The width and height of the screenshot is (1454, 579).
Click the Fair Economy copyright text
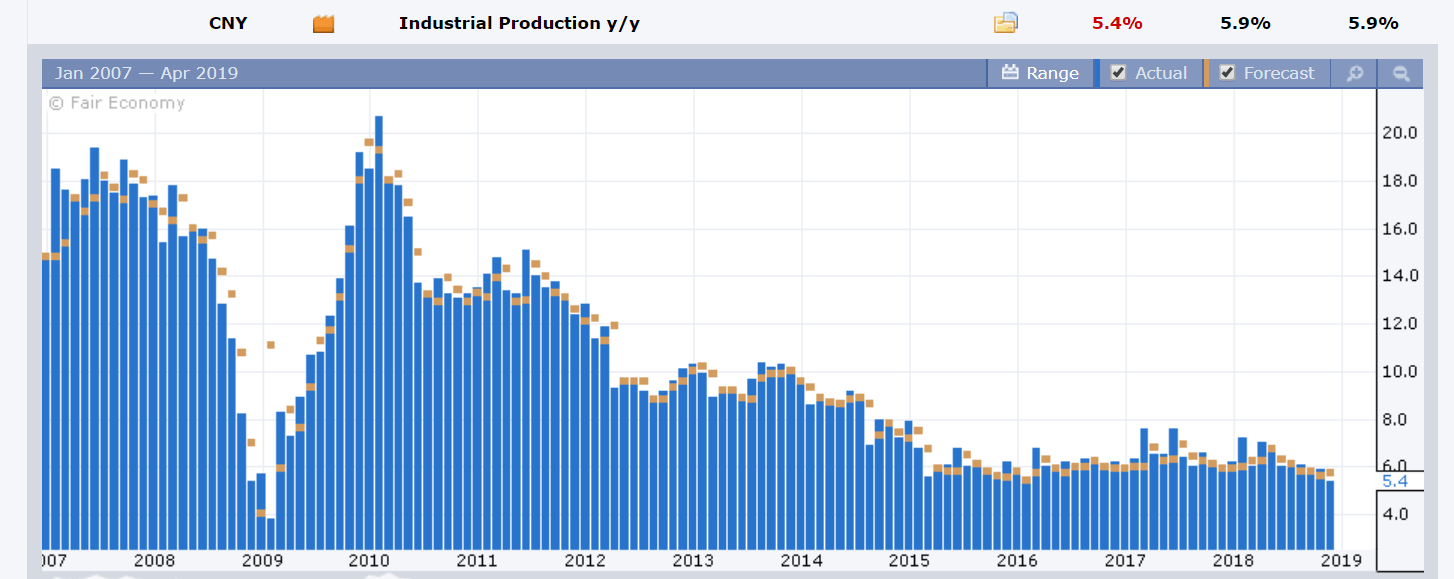pyautogui.click(x=116, y=103)
